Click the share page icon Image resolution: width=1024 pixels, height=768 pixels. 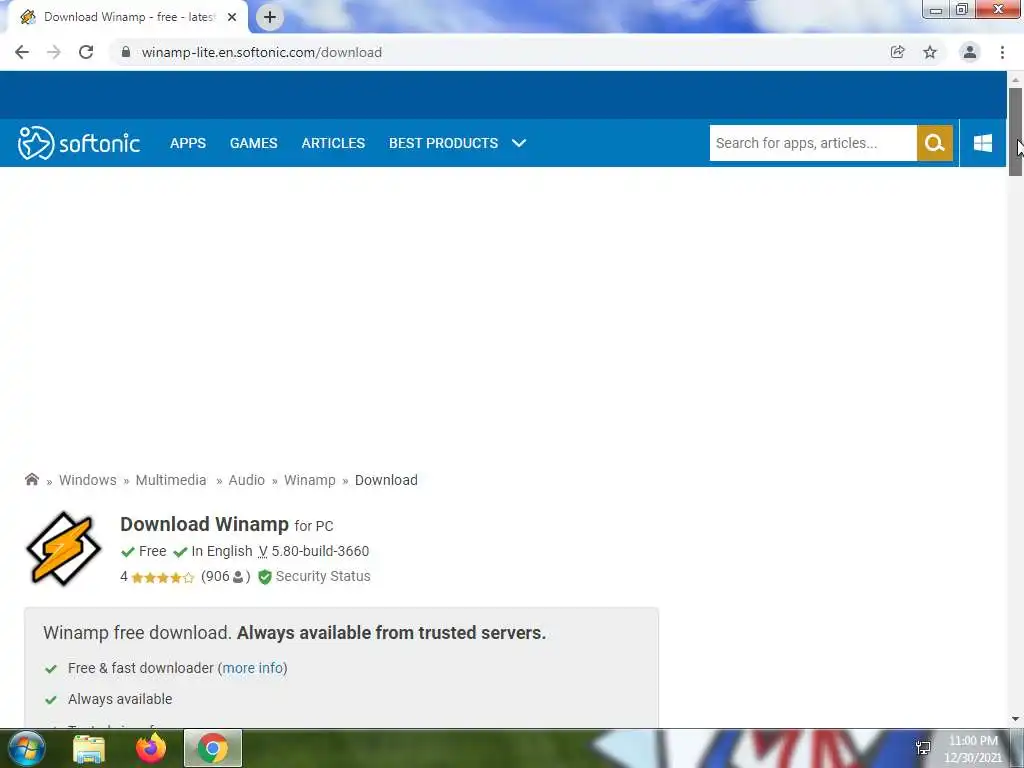(x=898, y=52)
